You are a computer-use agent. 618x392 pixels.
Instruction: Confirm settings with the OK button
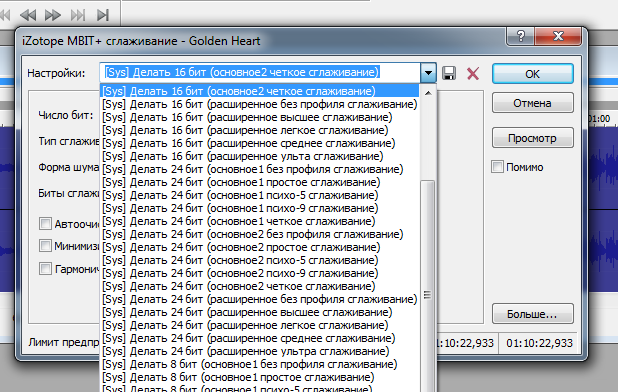(x=532, y=74)
